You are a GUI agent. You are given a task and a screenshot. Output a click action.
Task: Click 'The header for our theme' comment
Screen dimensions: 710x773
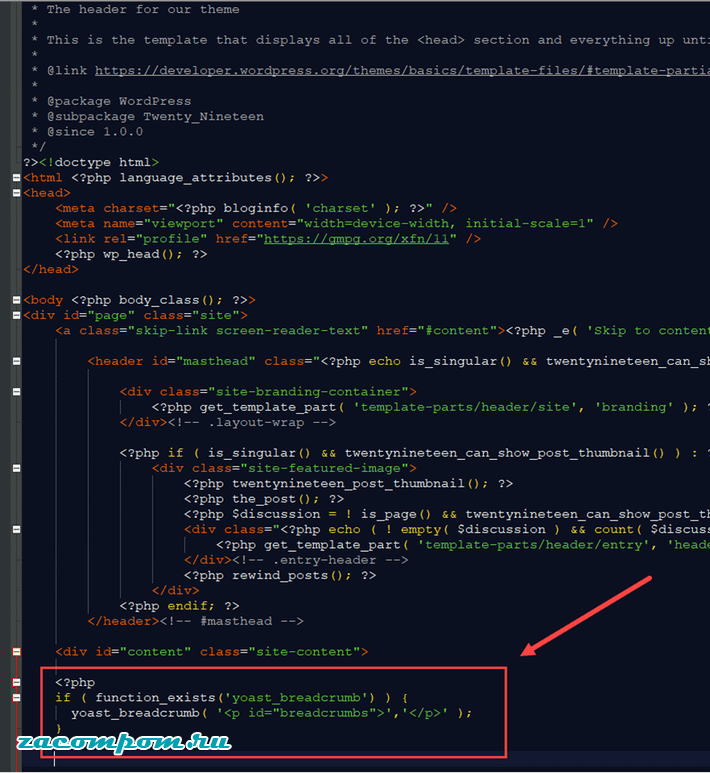[143, 9]
